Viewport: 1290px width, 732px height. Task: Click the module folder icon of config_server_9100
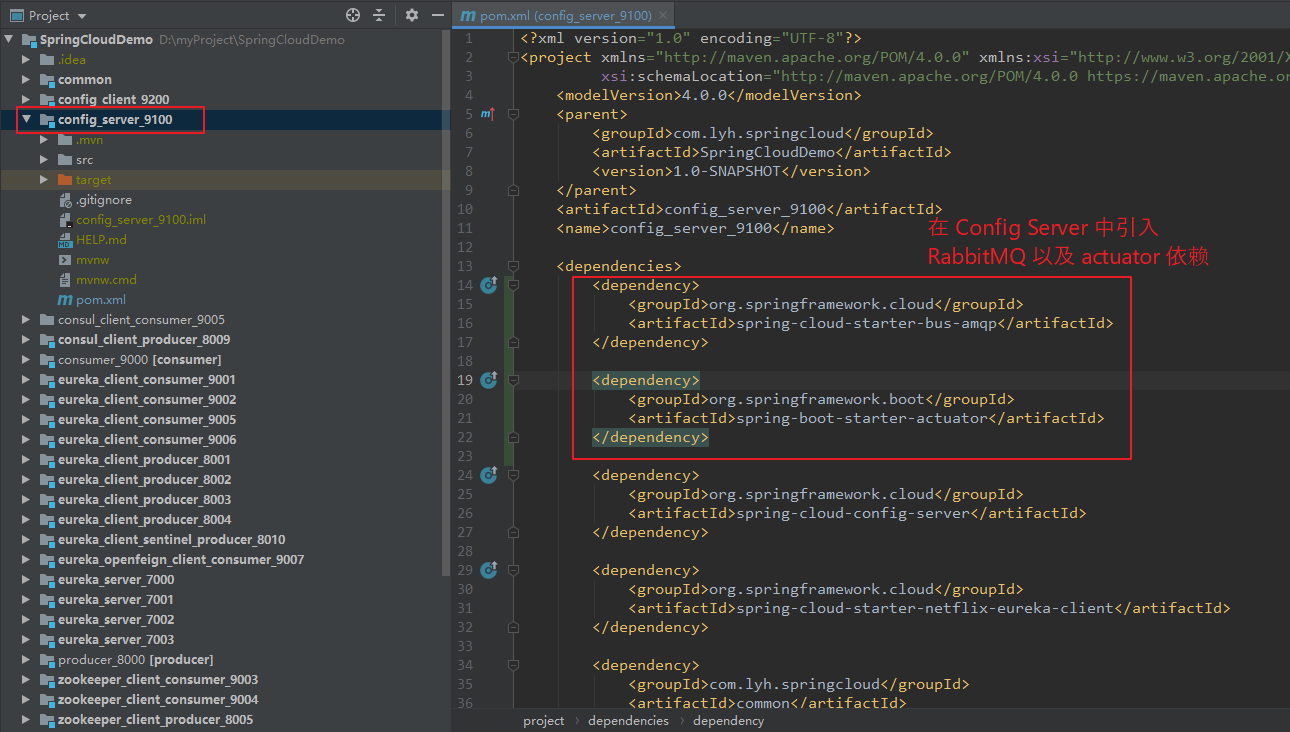pyautogui.click(x=47, y=120)
